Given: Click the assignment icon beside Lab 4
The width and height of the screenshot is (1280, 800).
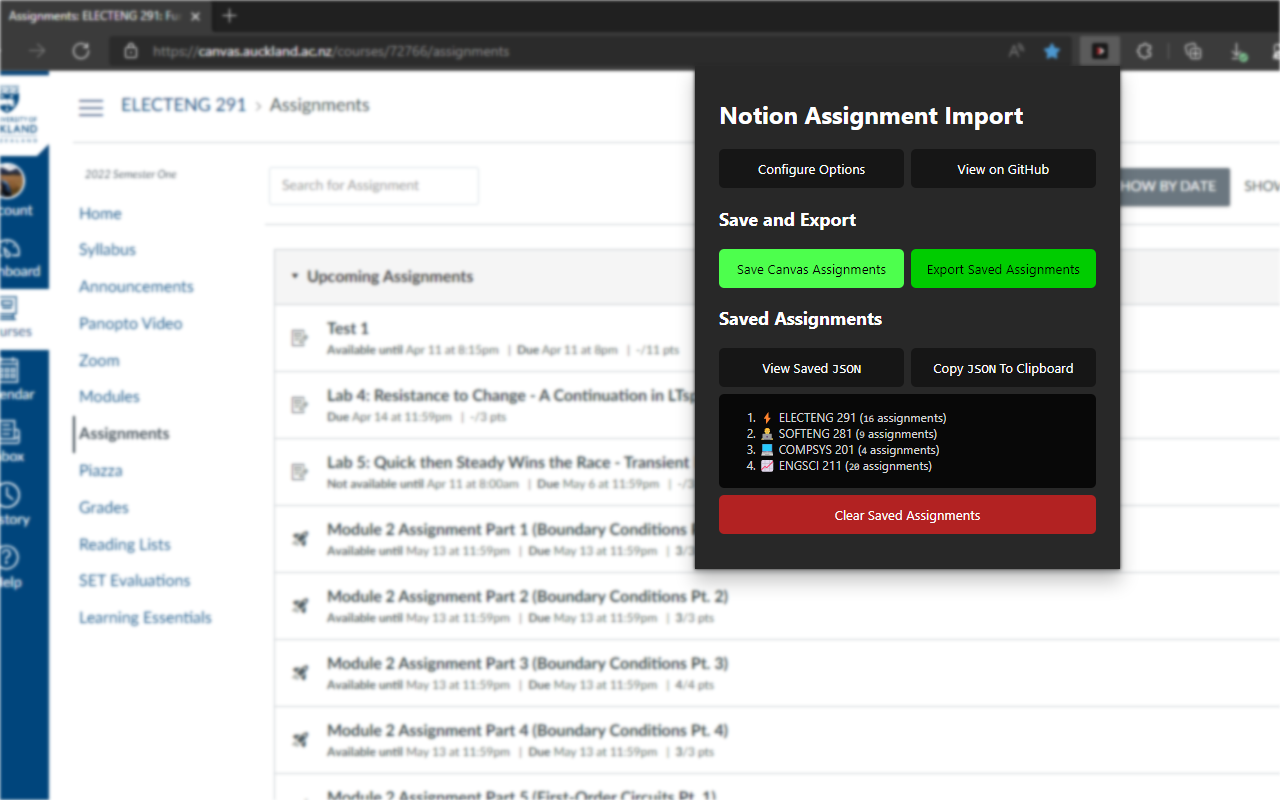Looking at the screenshot, I should 299,405.
